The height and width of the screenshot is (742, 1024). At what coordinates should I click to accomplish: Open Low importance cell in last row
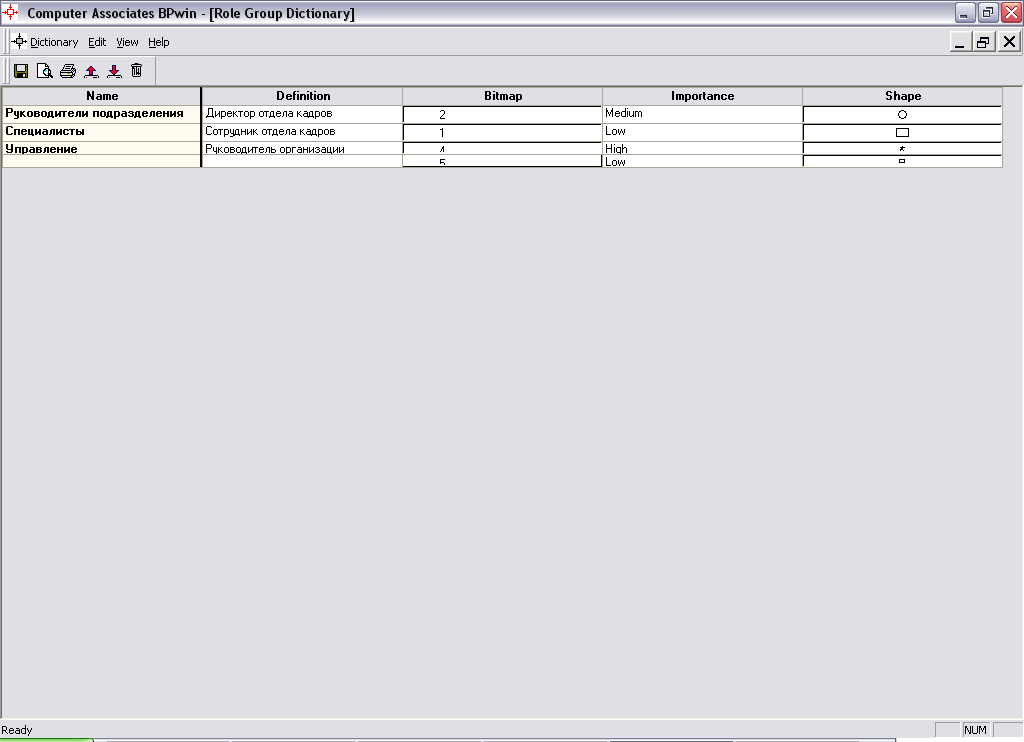tap(703, 161)
